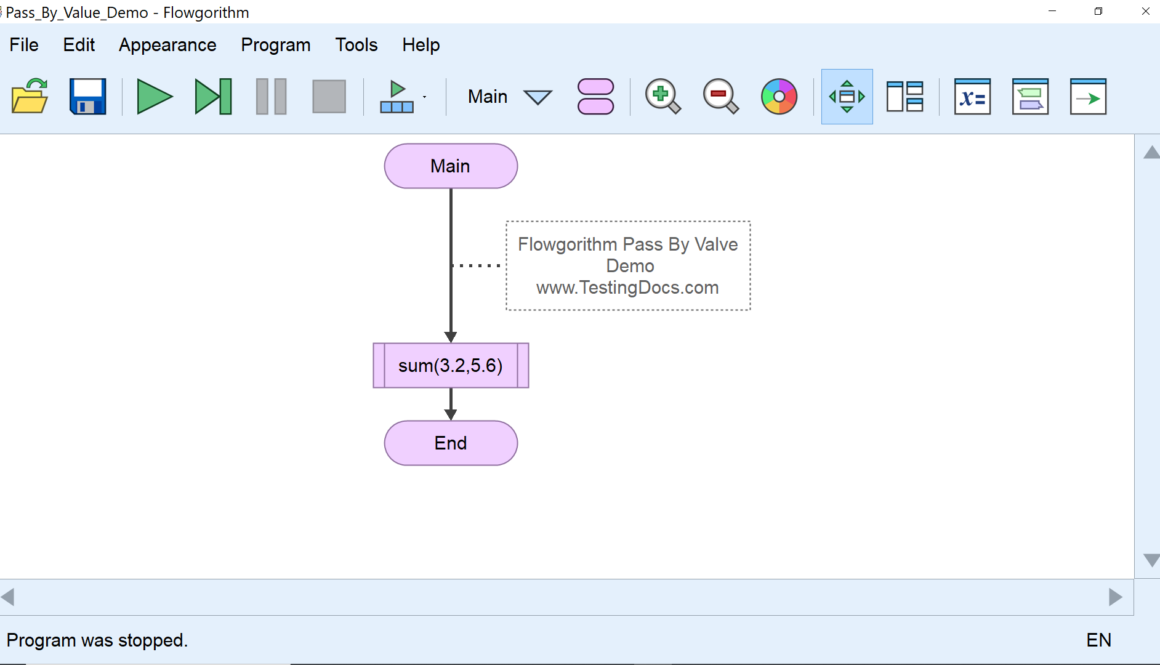Click vertical scrollbar down arrow
This screenshot has height=665, width=1160.
(1151, 560)
